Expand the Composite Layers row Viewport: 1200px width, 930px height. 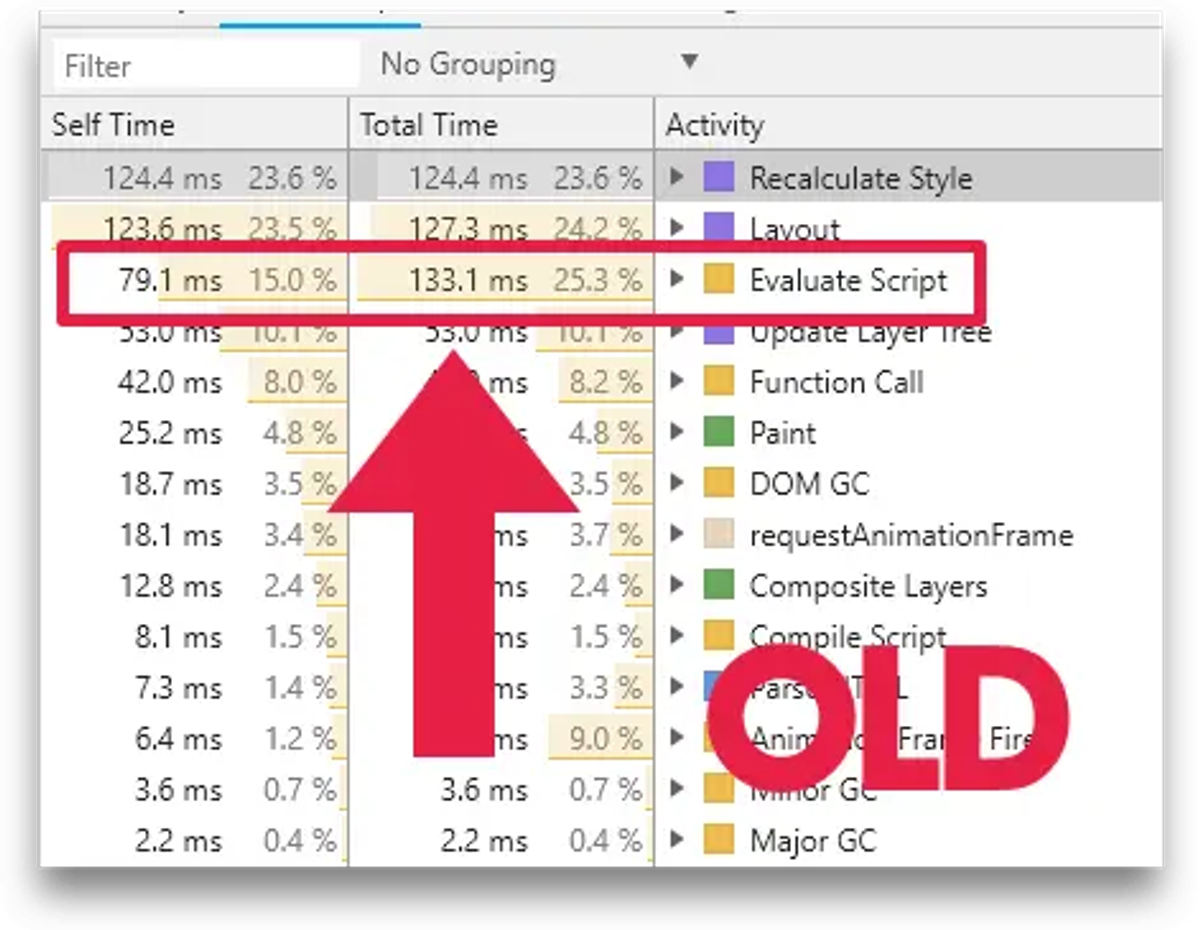[x=677, y=585]
